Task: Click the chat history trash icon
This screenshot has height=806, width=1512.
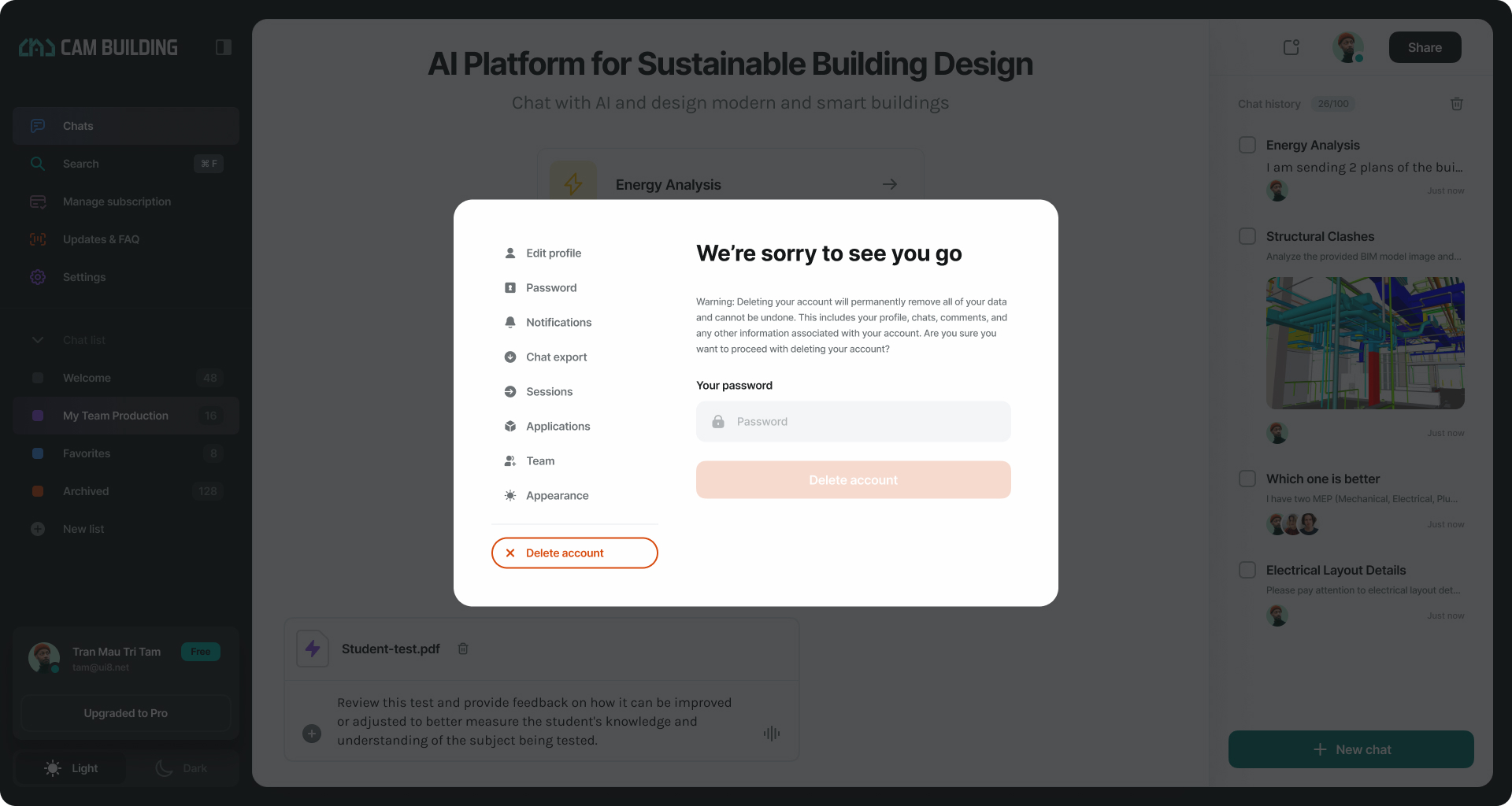Action: click(x=1456, y=104)
